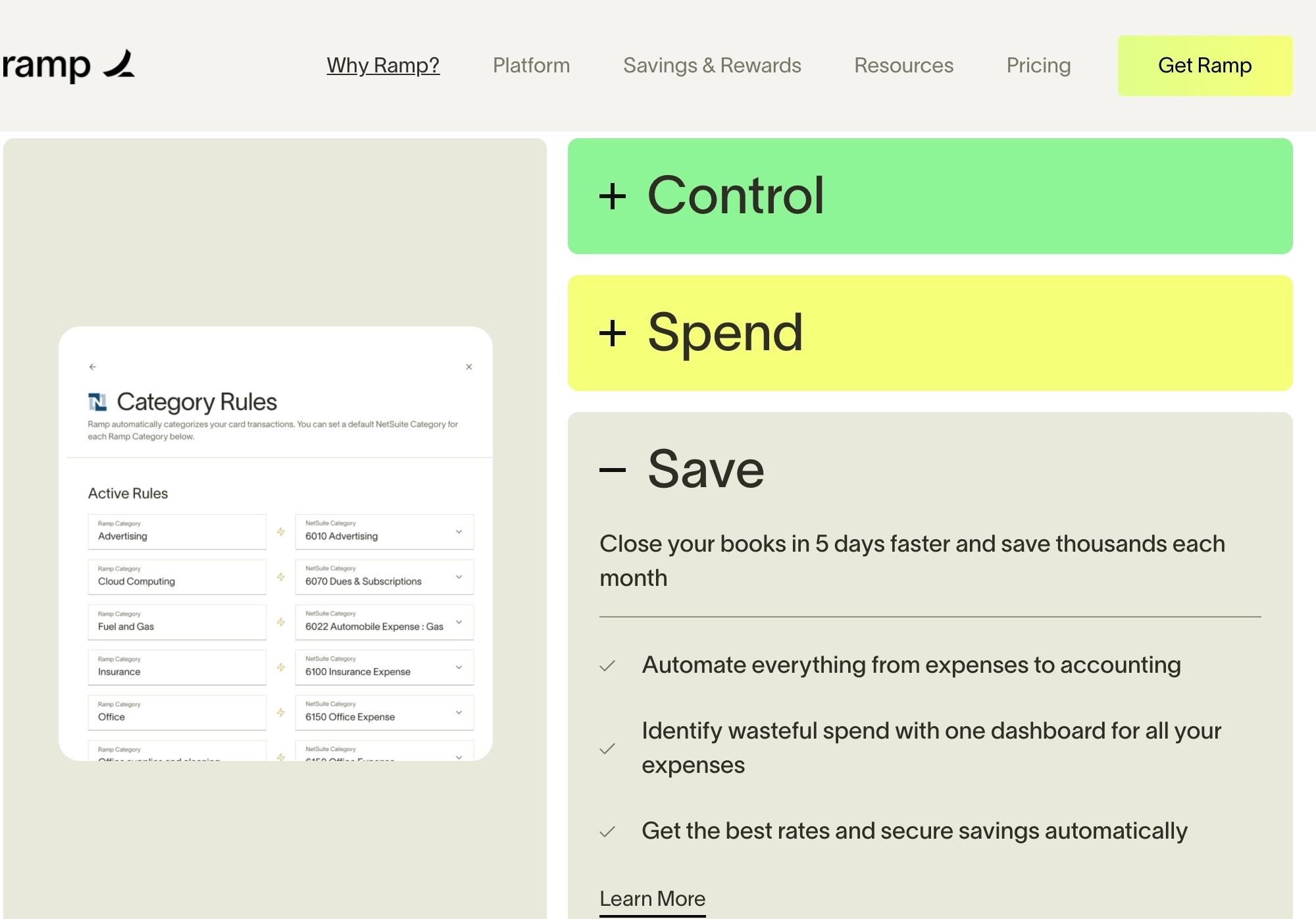
Task: Click the Advertising Ramp Category field
Action: pos(177,532)
